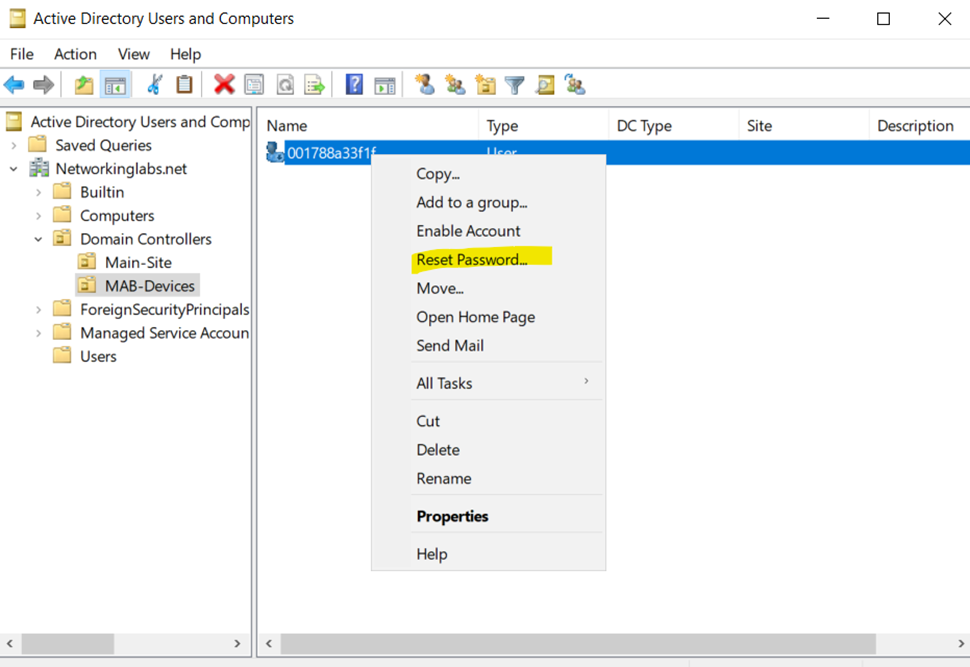Click the Saved Queries folder icon
The width and height of the screenshot is (970, 667).
[x=38, y=145]
